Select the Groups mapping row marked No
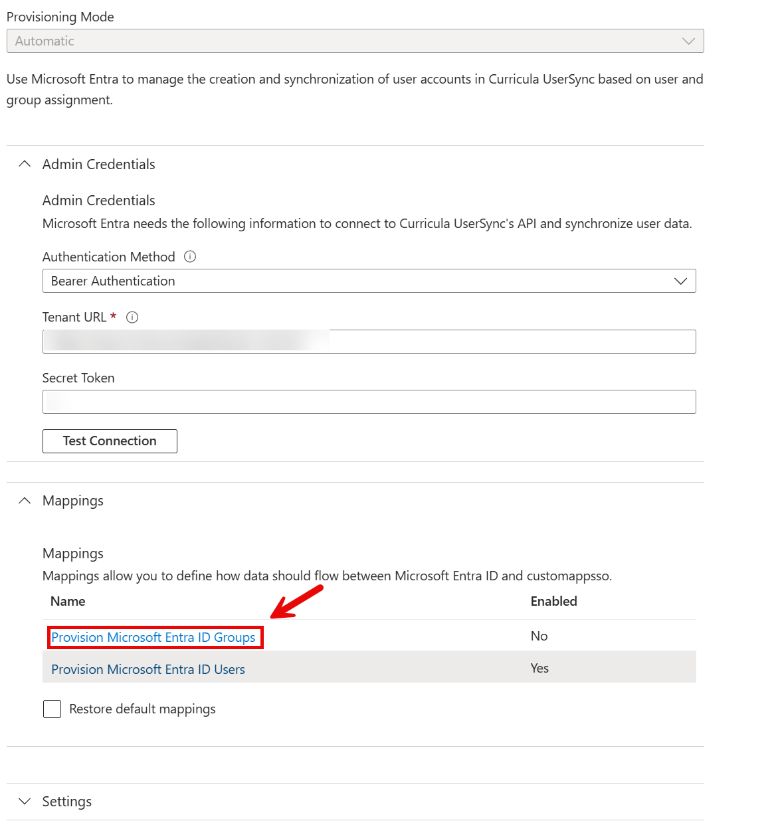 coord(539,636)
